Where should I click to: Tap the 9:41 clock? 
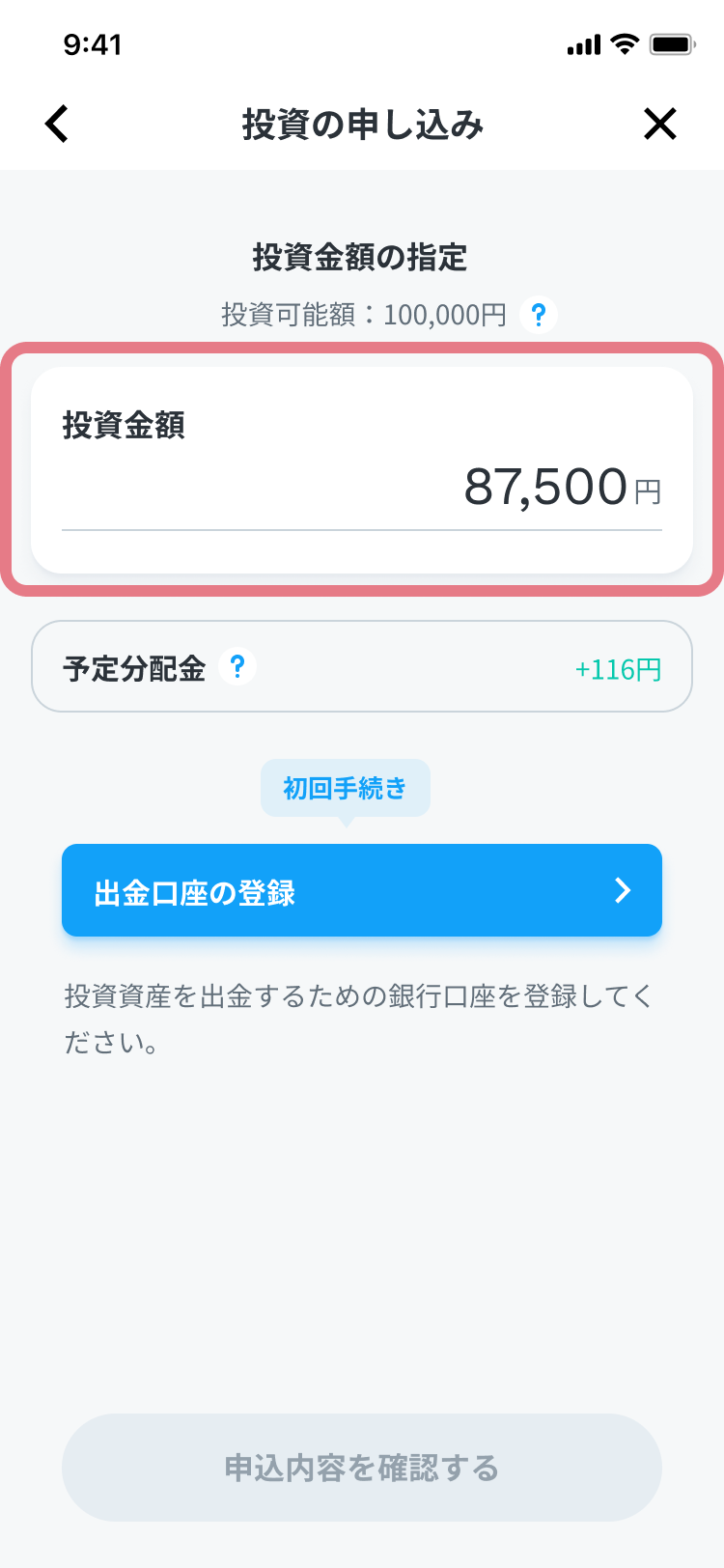(x=93, y=44)
